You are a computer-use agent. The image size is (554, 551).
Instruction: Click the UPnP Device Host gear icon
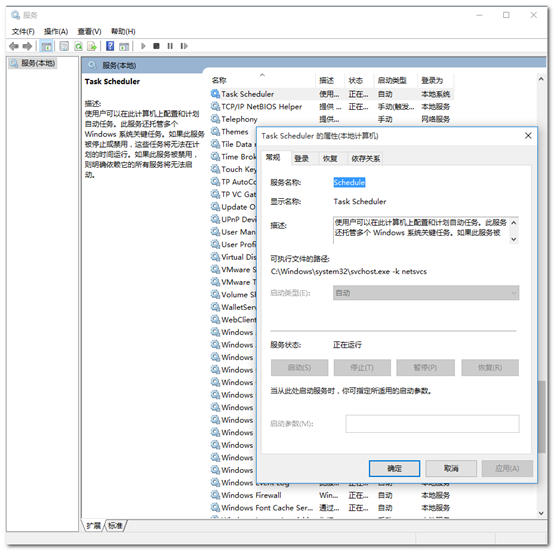coord(215,219)
